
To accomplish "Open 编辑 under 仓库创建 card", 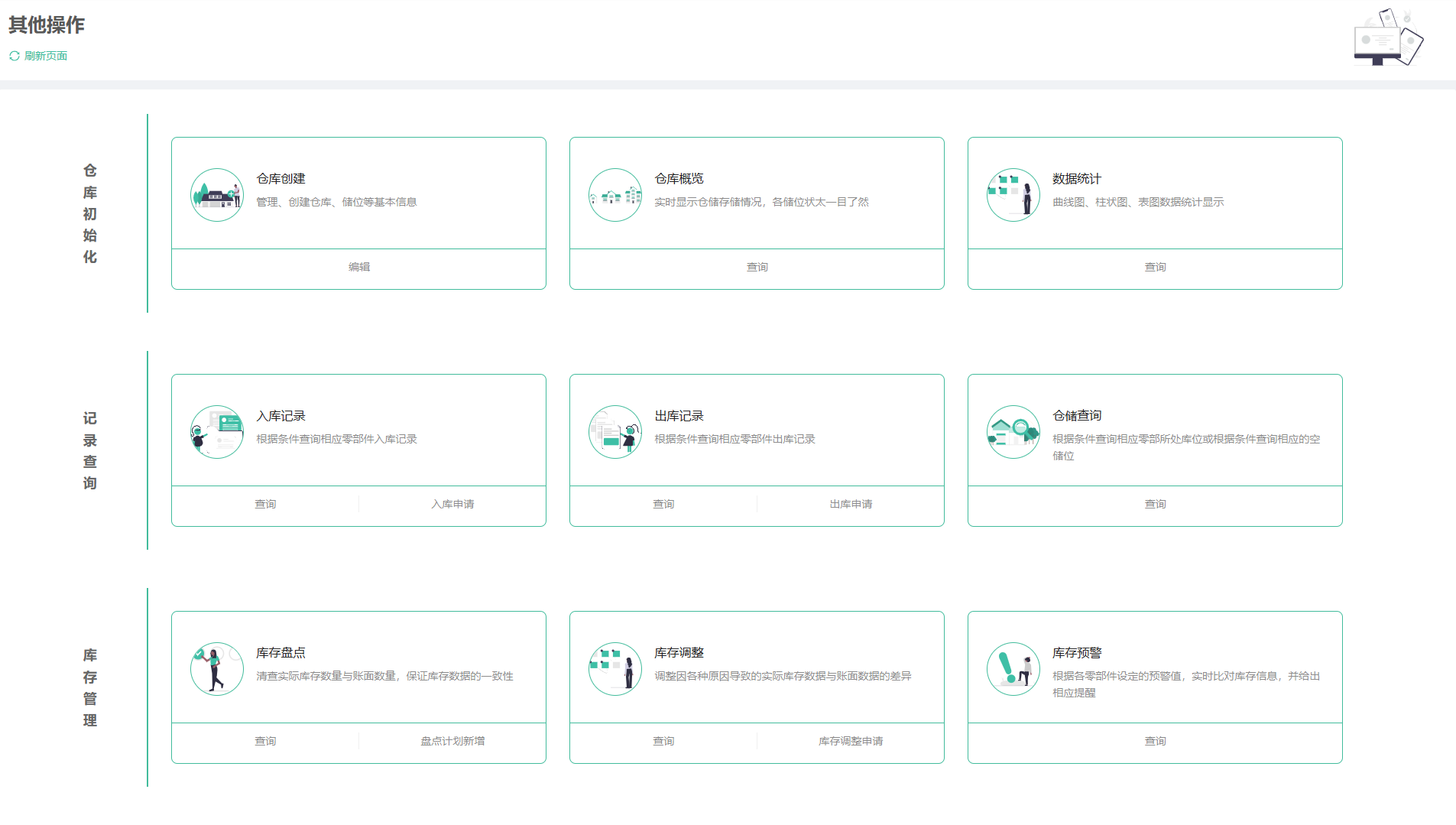I will coord(359,267).
